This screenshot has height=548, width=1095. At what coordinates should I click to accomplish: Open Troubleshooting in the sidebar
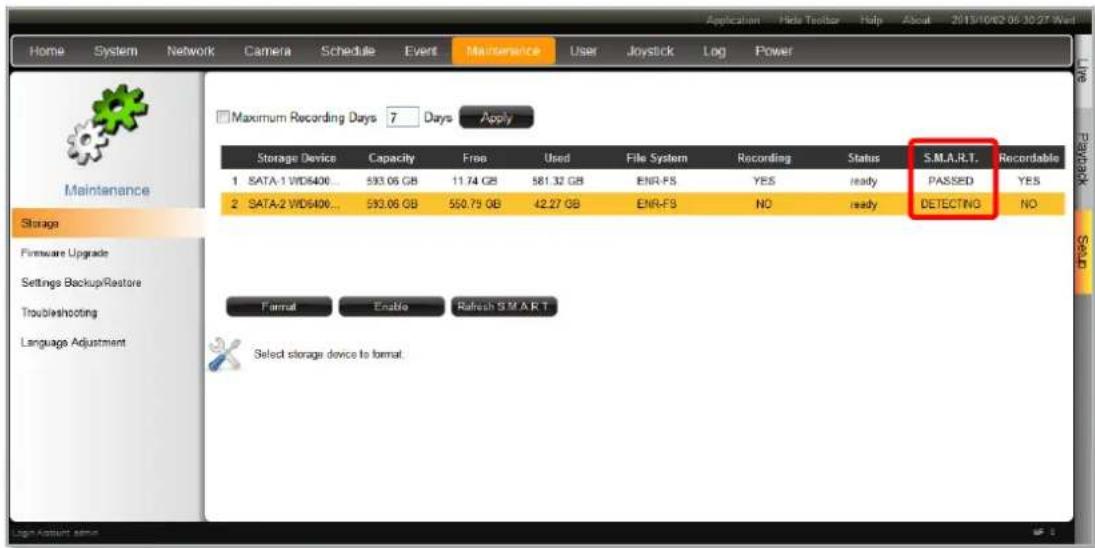57,313
